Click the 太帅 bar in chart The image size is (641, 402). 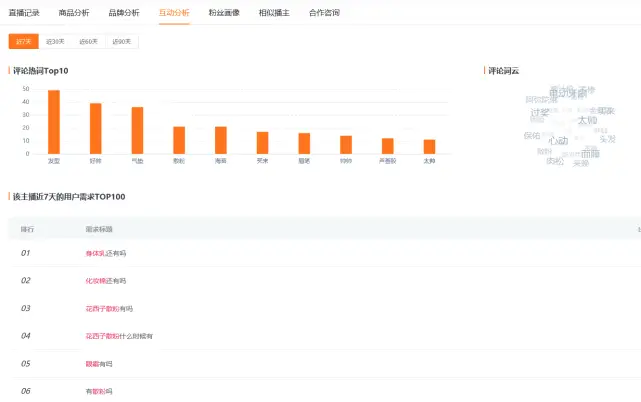(429, 147)
